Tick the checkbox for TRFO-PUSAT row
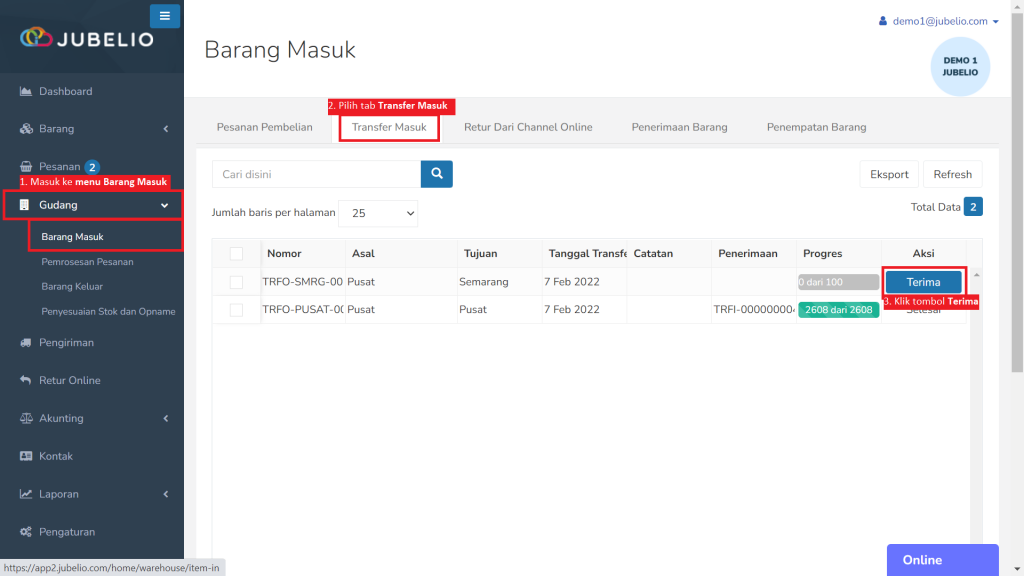 [x=236, y=310]
